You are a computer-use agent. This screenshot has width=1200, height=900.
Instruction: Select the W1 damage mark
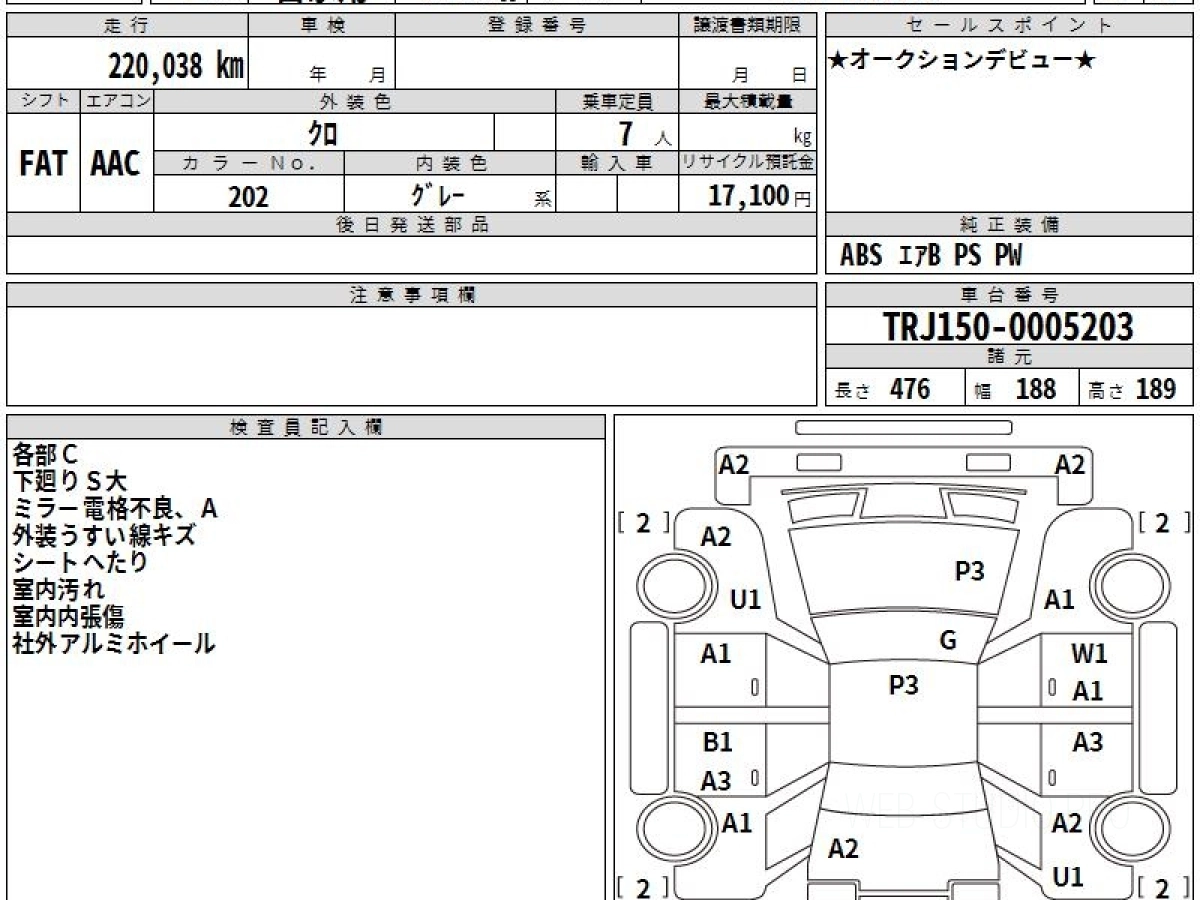tap(1089, 655)
